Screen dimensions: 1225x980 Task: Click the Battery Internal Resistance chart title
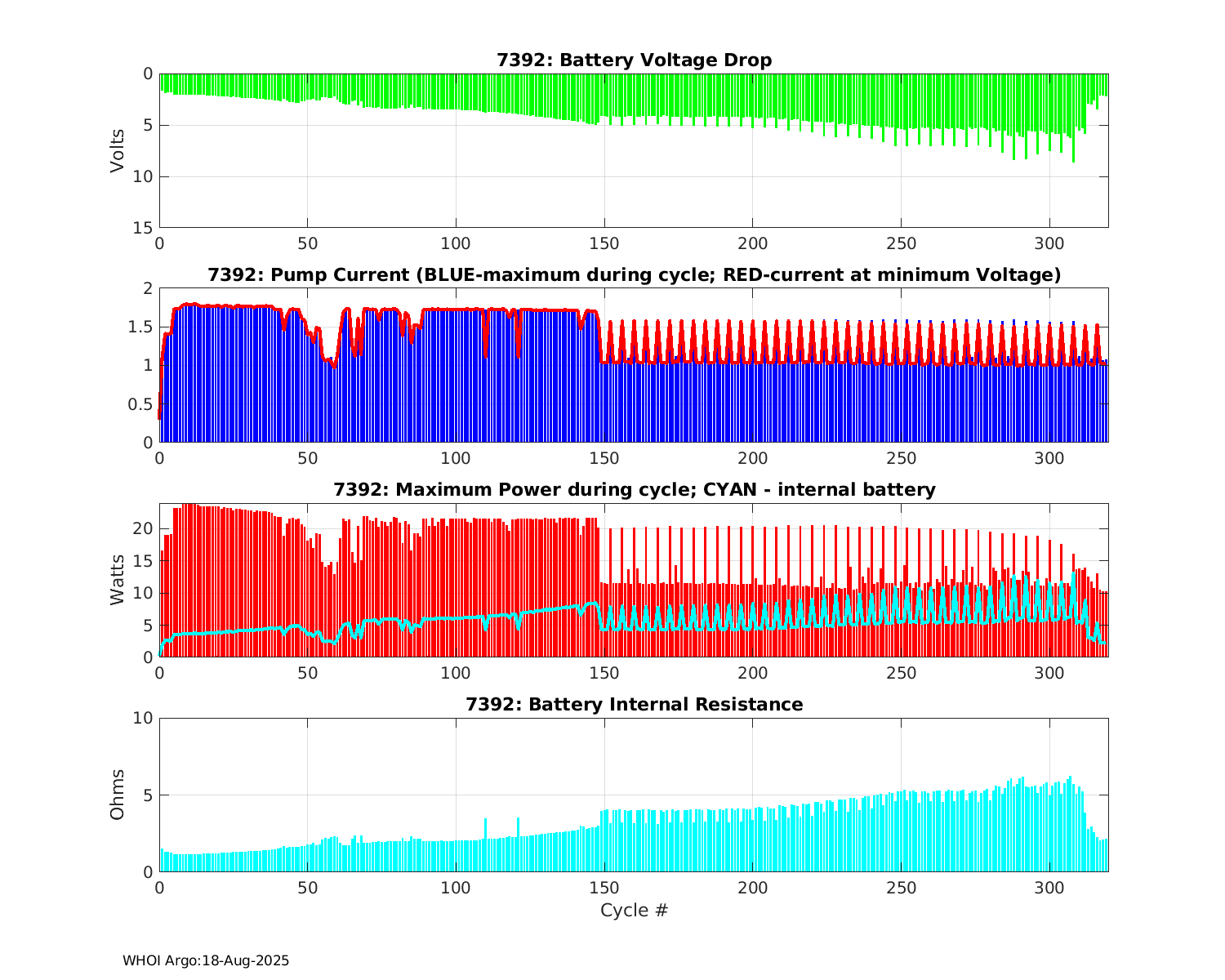(634, 705)
